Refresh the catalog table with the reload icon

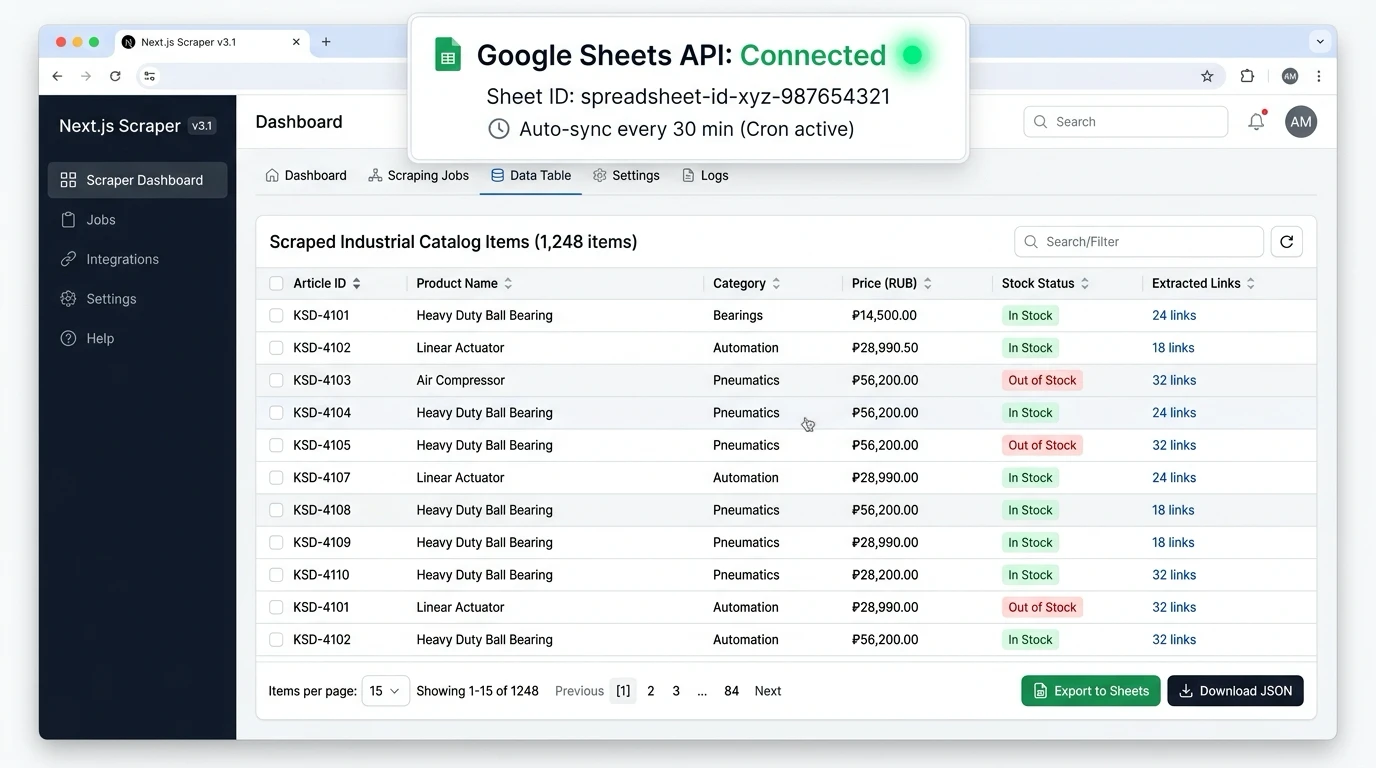coord(1287,242)
